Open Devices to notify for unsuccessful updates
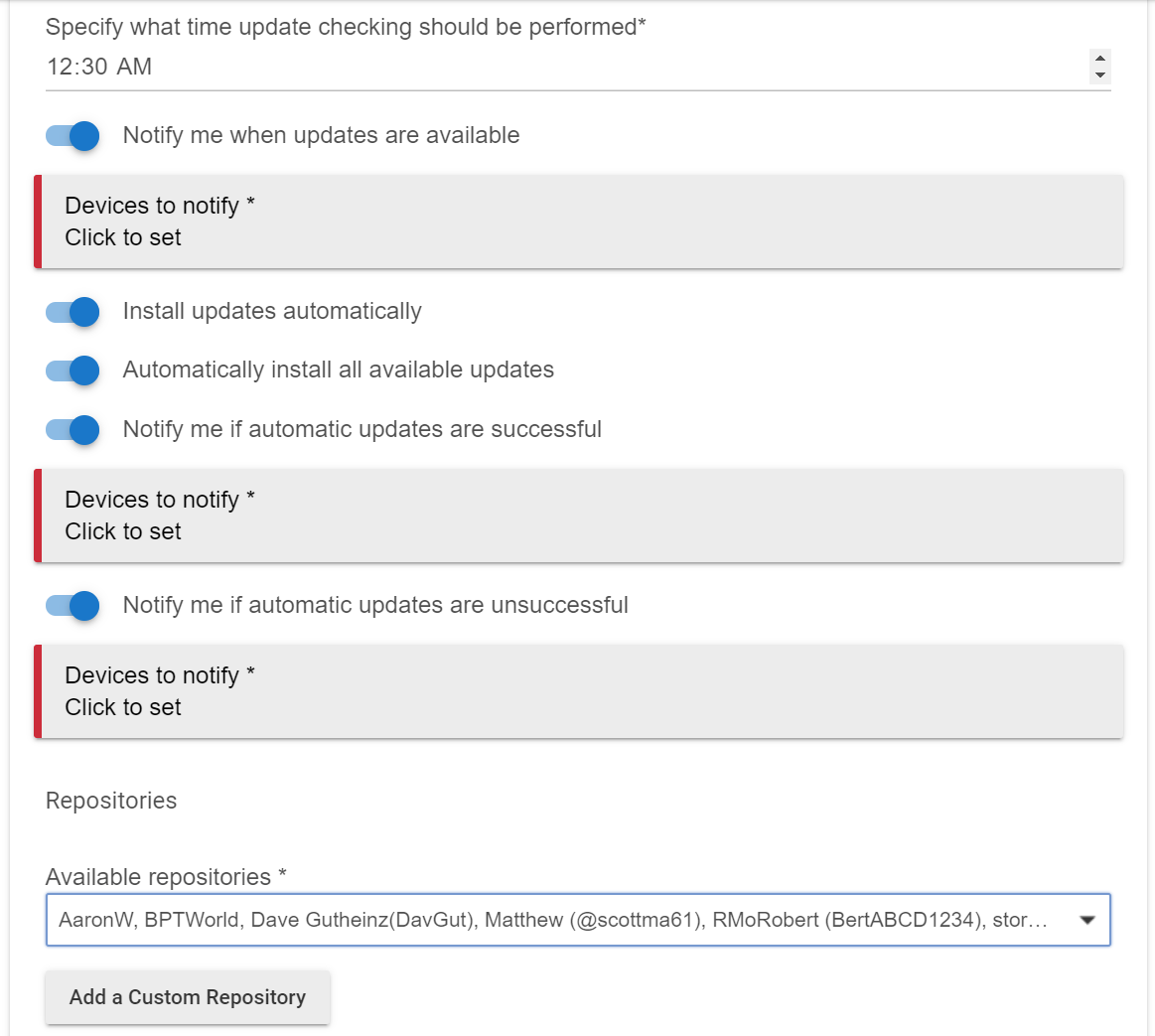Screen dimensions: 1155x1036 579,691
